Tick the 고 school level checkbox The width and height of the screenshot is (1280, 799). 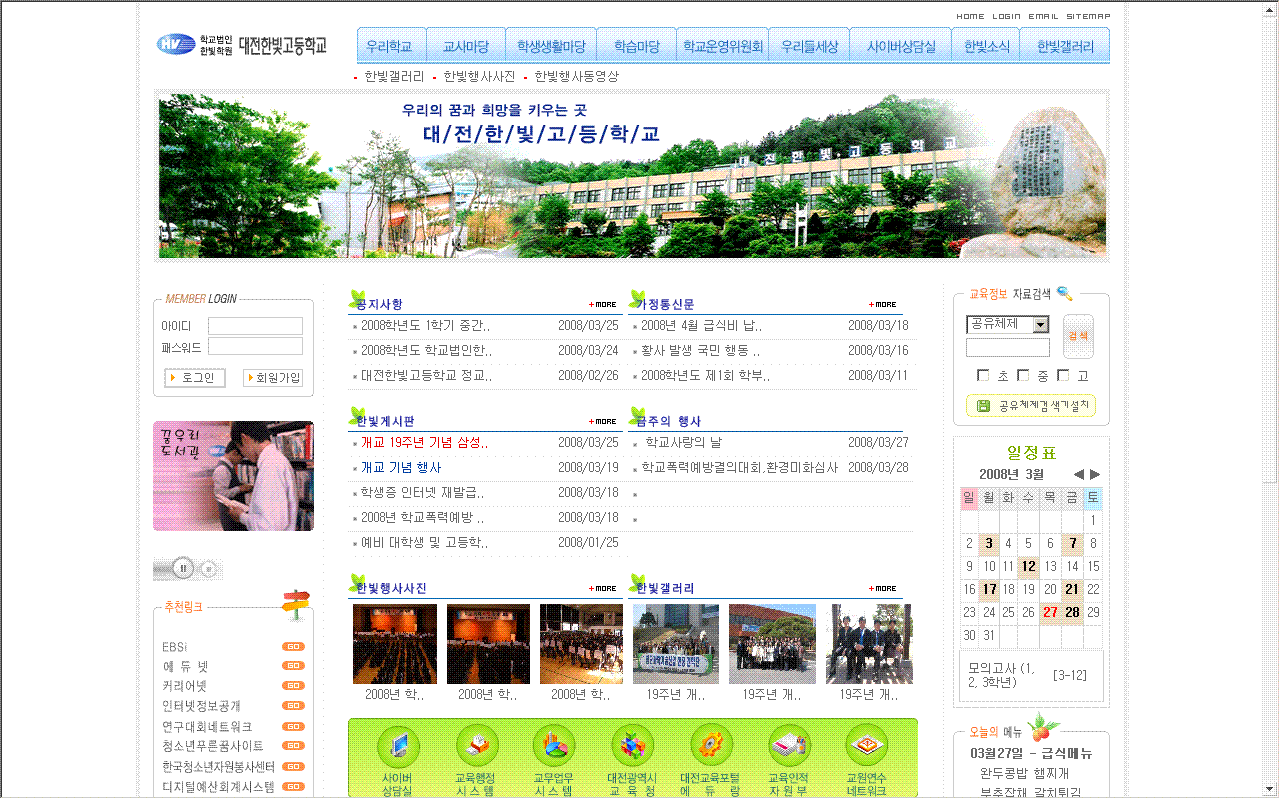(1063, 376)
